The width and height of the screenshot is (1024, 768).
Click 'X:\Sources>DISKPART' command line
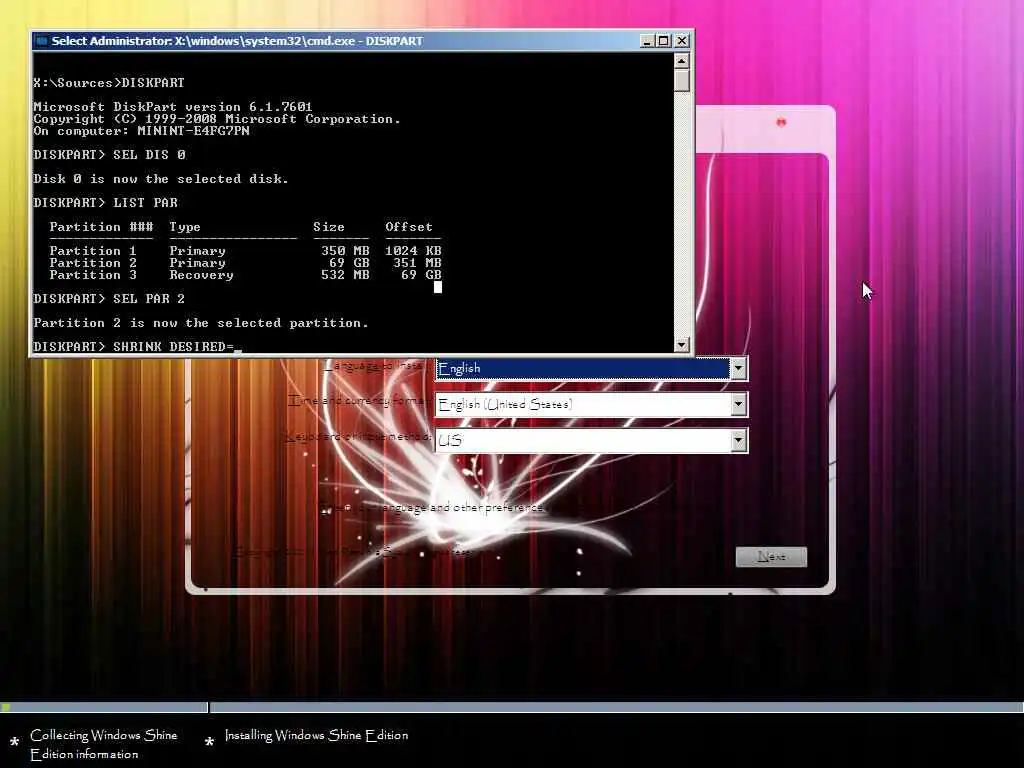(x=109, y=83)
